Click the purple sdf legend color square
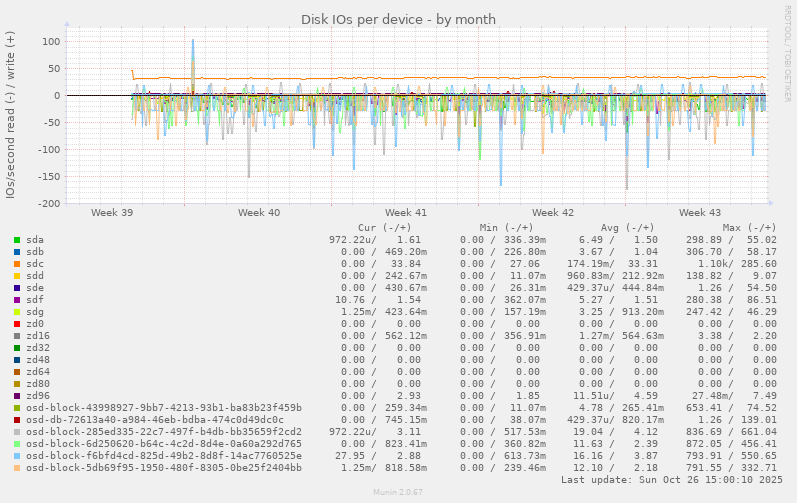The width and height of the screenshot is (797, 503). 17,300
